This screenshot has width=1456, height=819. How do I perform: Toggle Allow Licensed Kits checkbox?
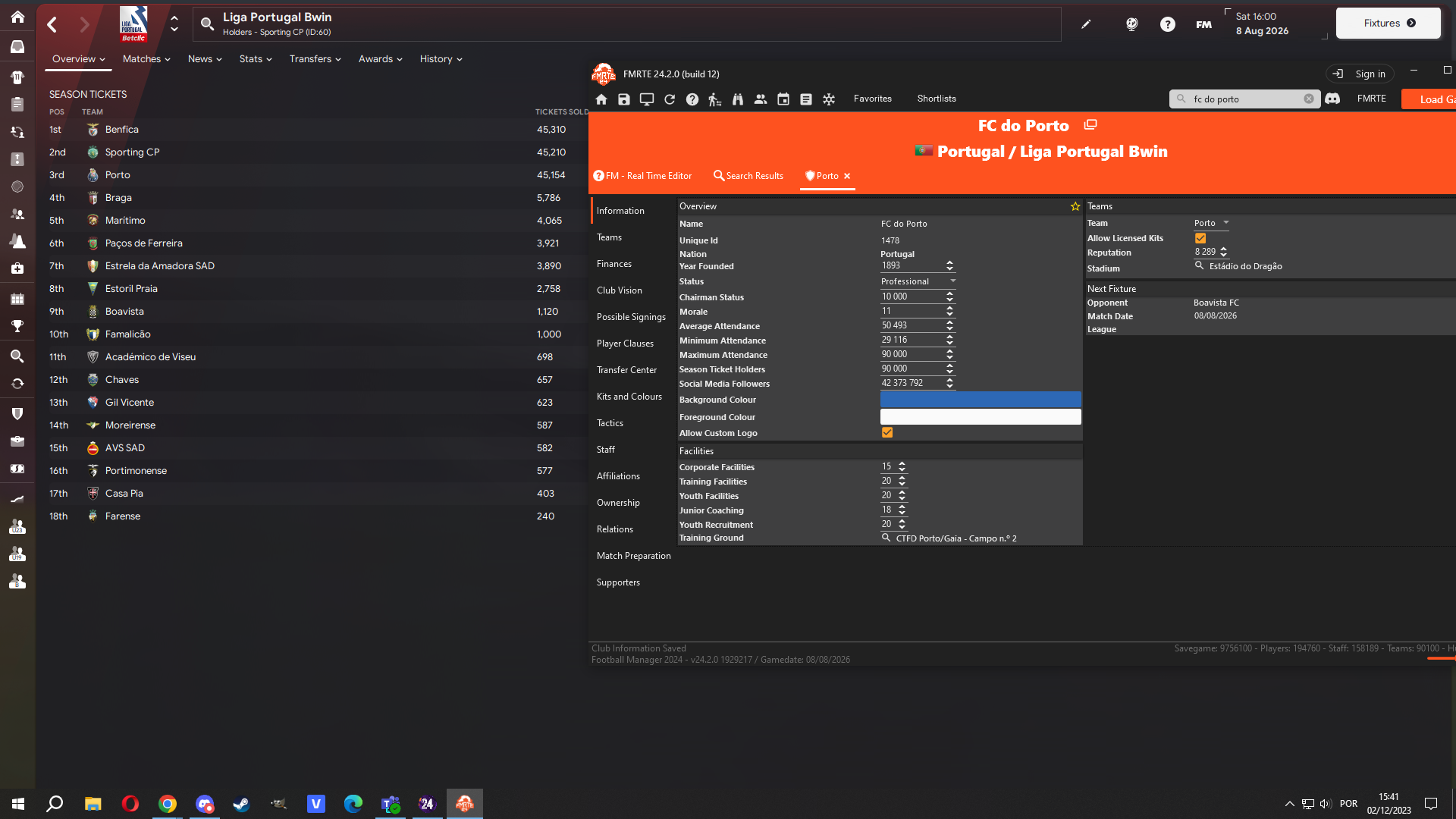[x=1200, y=238]
